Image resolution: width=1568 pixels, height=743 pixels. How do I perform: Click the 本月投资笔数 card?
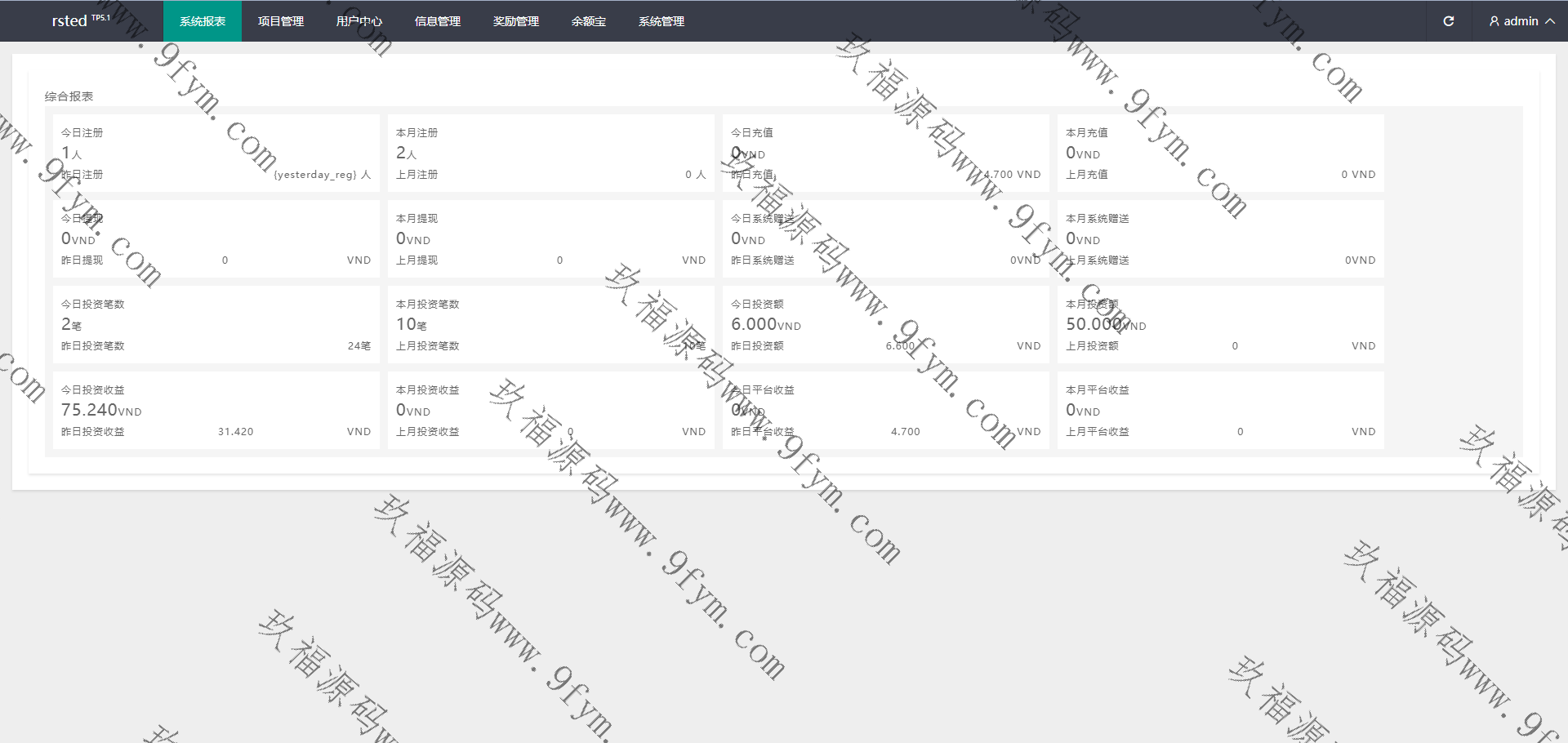550,324
